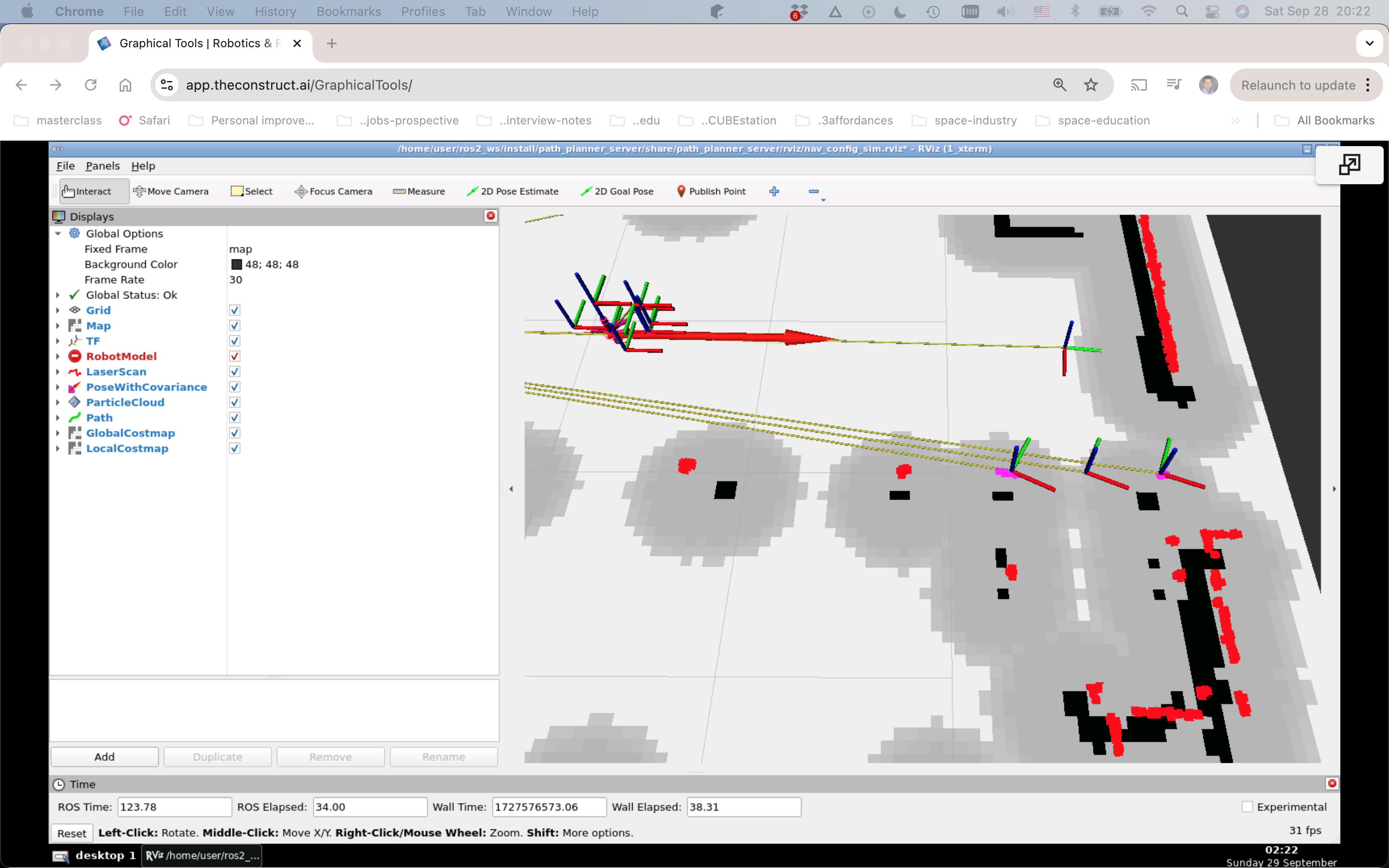Select the Publish Point tool

pyautogui.click(x=711, y=191)
